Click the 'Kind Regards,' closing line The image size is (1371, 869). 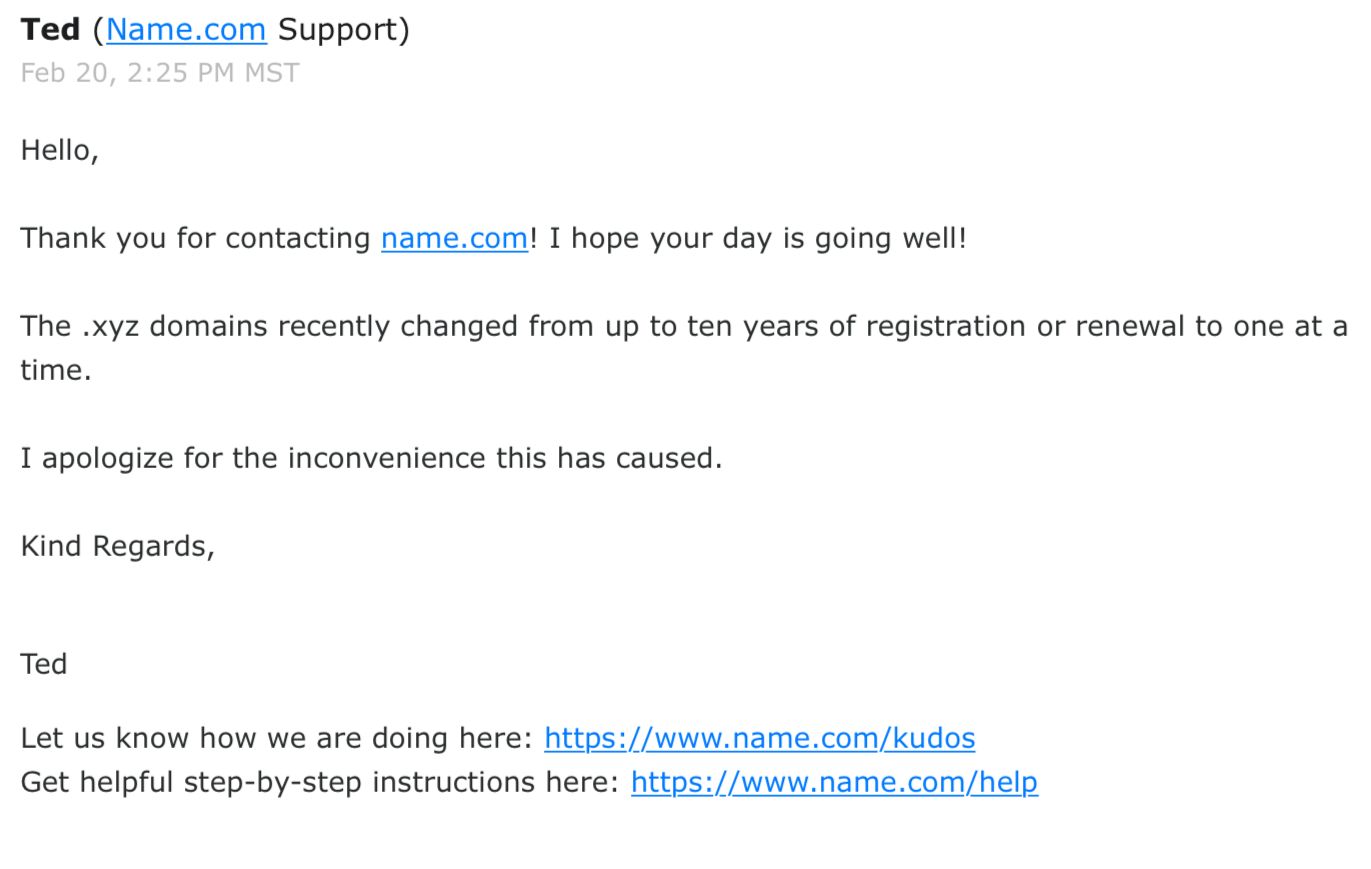[117, 546]
